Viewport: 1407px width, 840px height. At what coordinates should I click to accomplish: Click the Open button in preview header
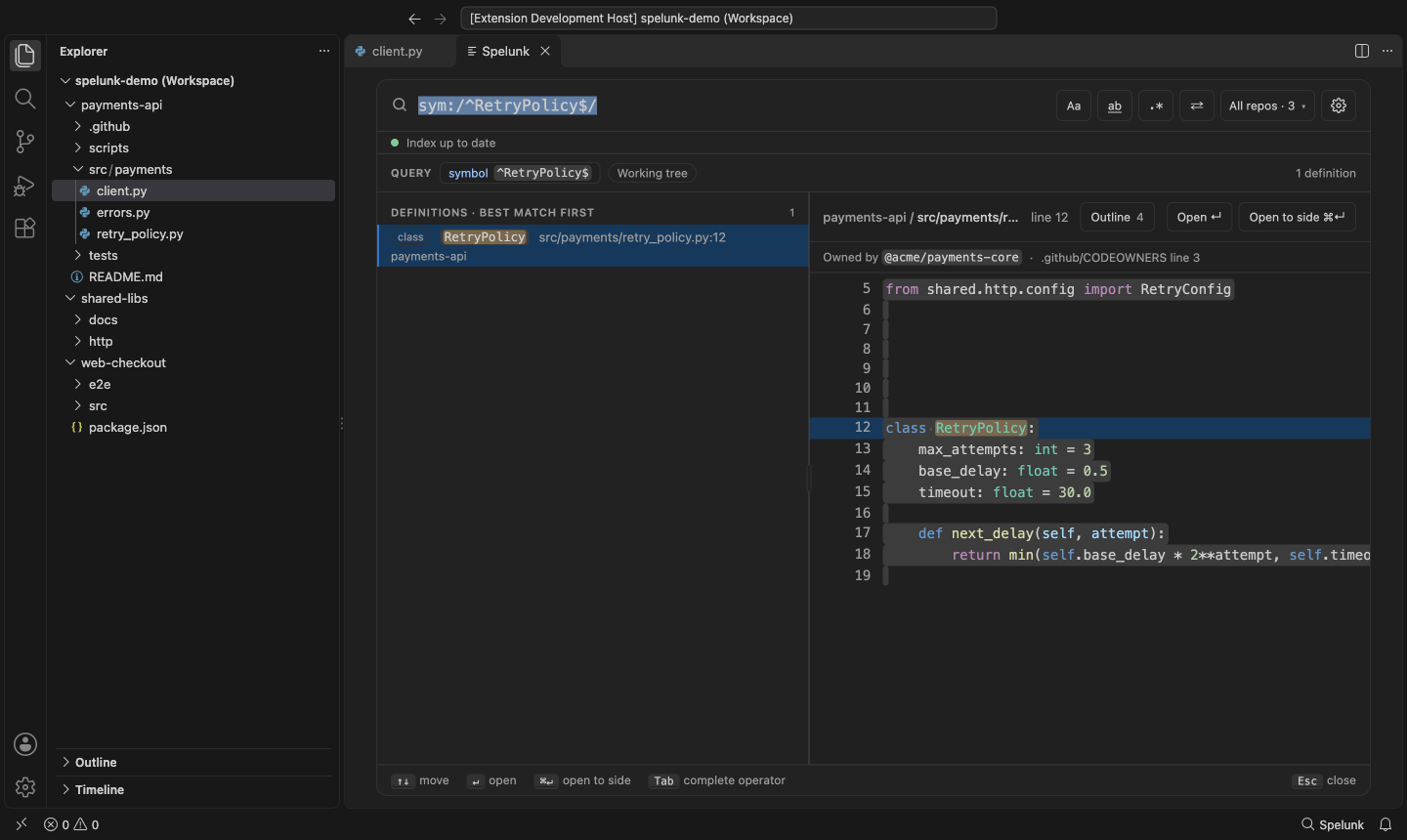tap(1199, 217)
